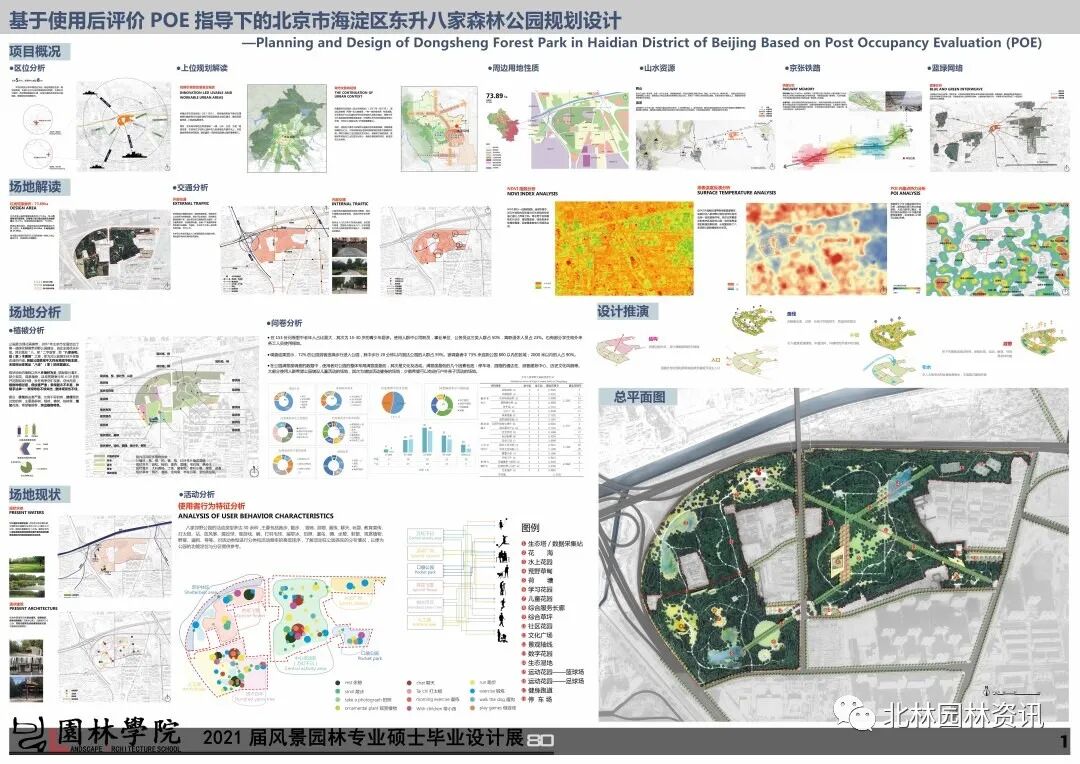Click the orange-blue pie chart
The image size is (1080, 764).
tap(393, 402)
